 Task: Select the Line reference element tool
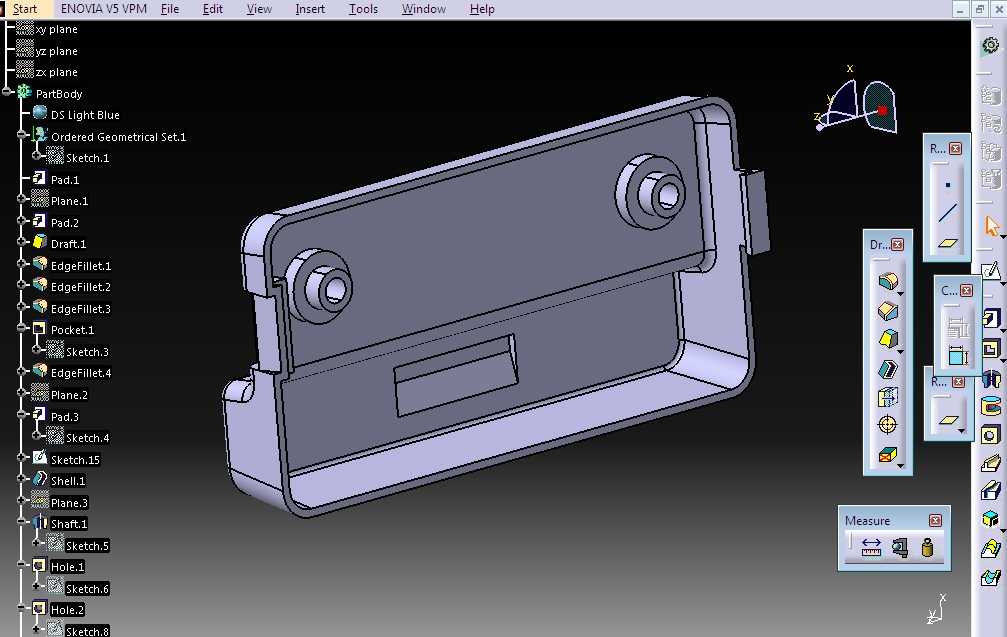click(947, 213)
